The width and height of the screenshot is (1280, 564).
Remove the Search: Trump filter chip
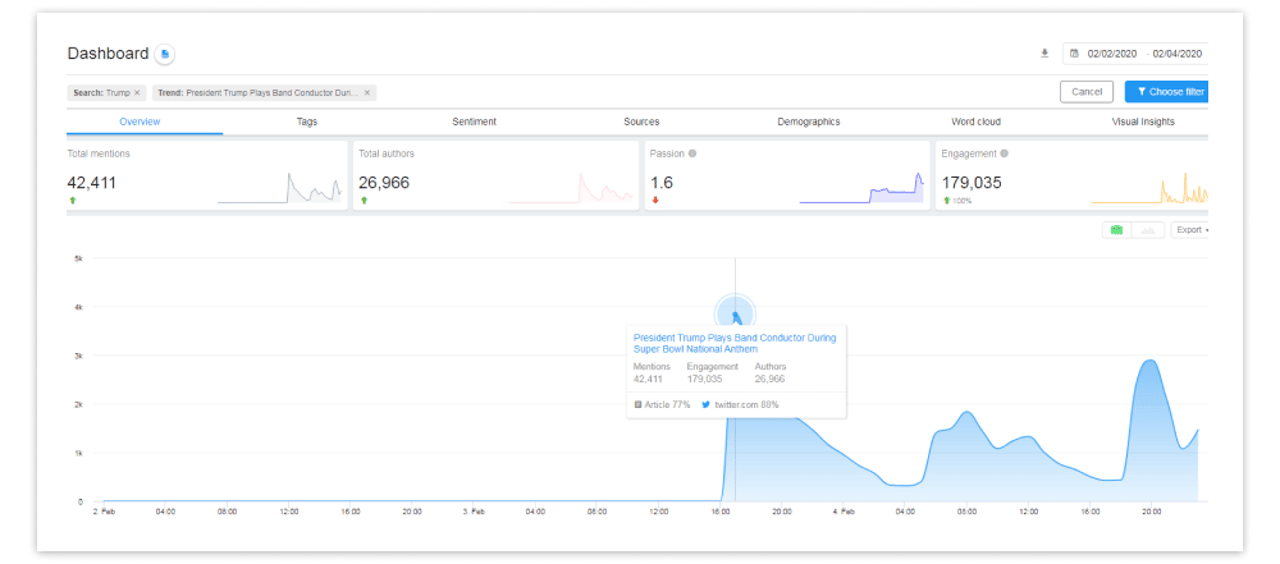(x=137, y=93)
